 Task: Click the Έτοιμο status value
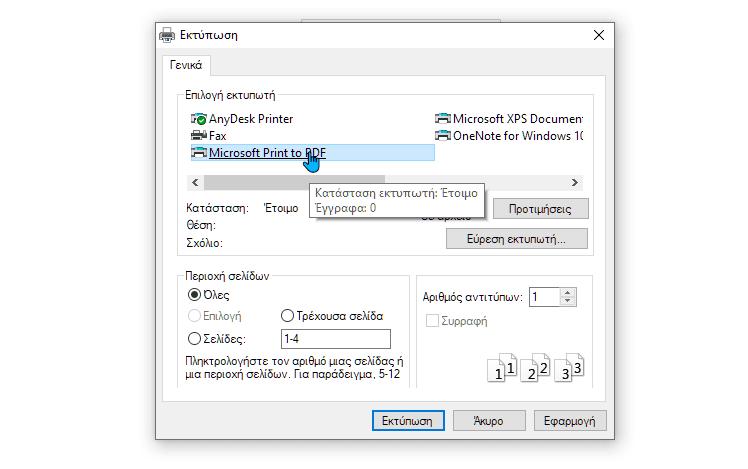coord(281,208)
